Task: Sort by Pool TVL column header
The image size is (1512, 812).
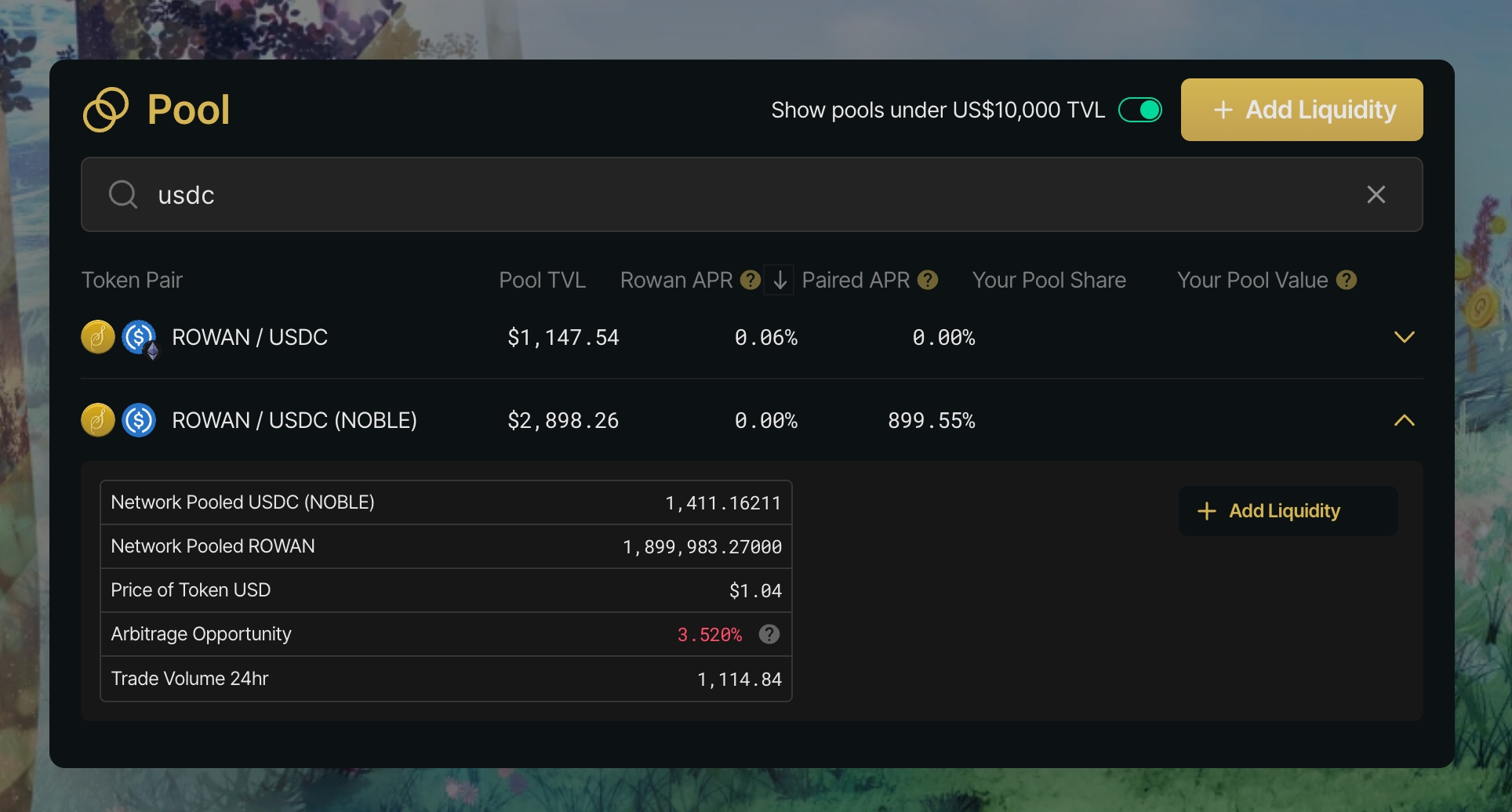Action: coord(542,280)
